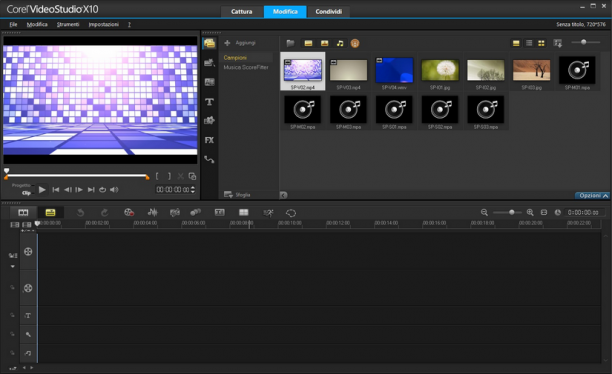Screen dimensions: 612x374
Task: Open the Multi-Camera Editor icon
Action: 244,212
